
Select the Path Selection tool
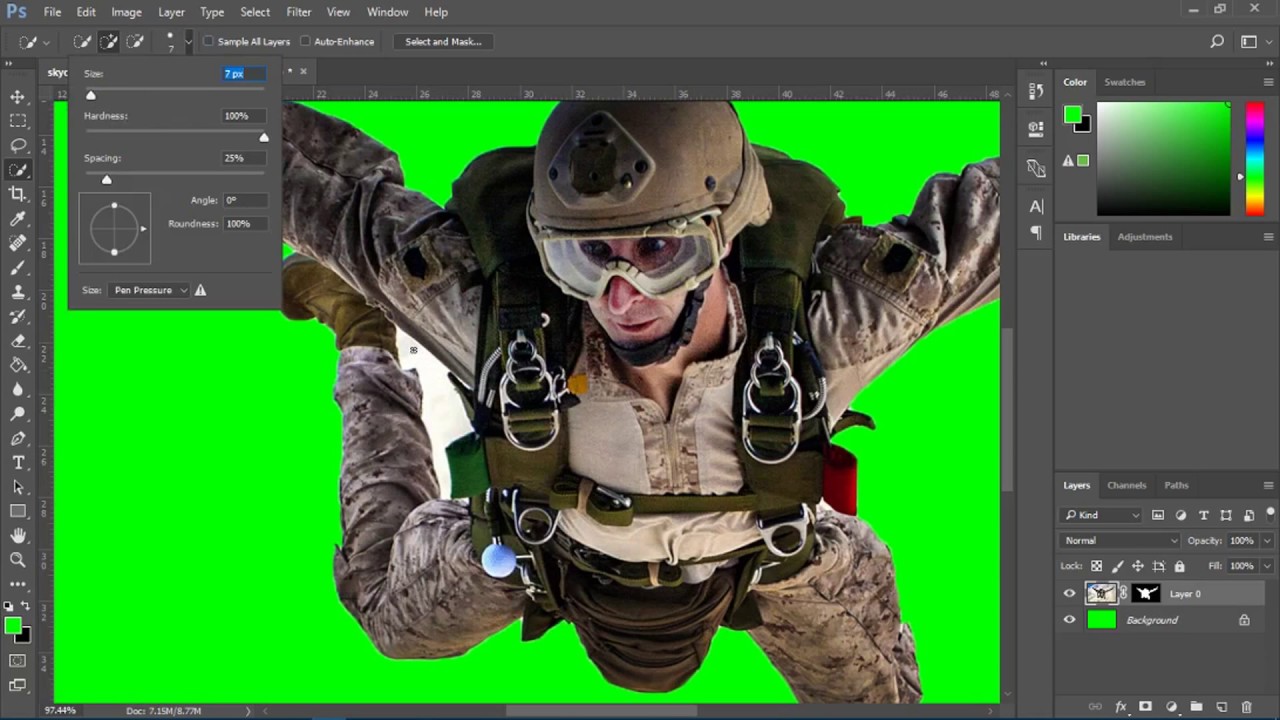18,488
